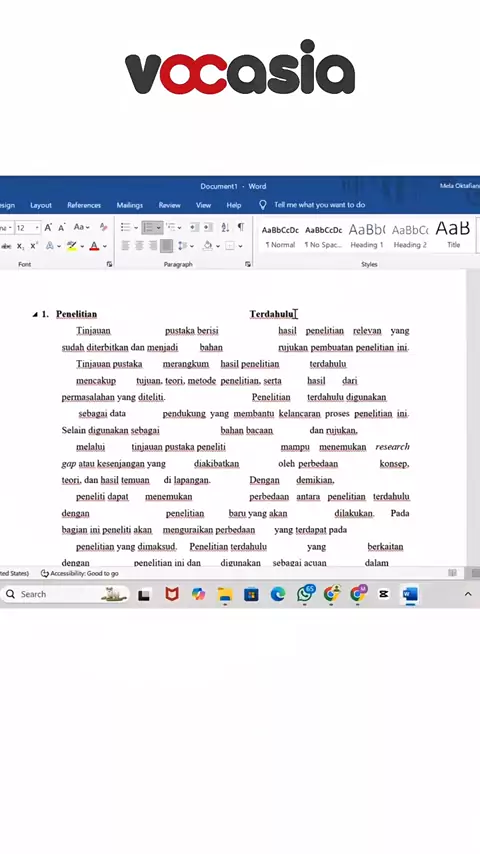Screen dimensions: 480x854
Task: Toggle superscript formatting
Action: click(34, 246)
